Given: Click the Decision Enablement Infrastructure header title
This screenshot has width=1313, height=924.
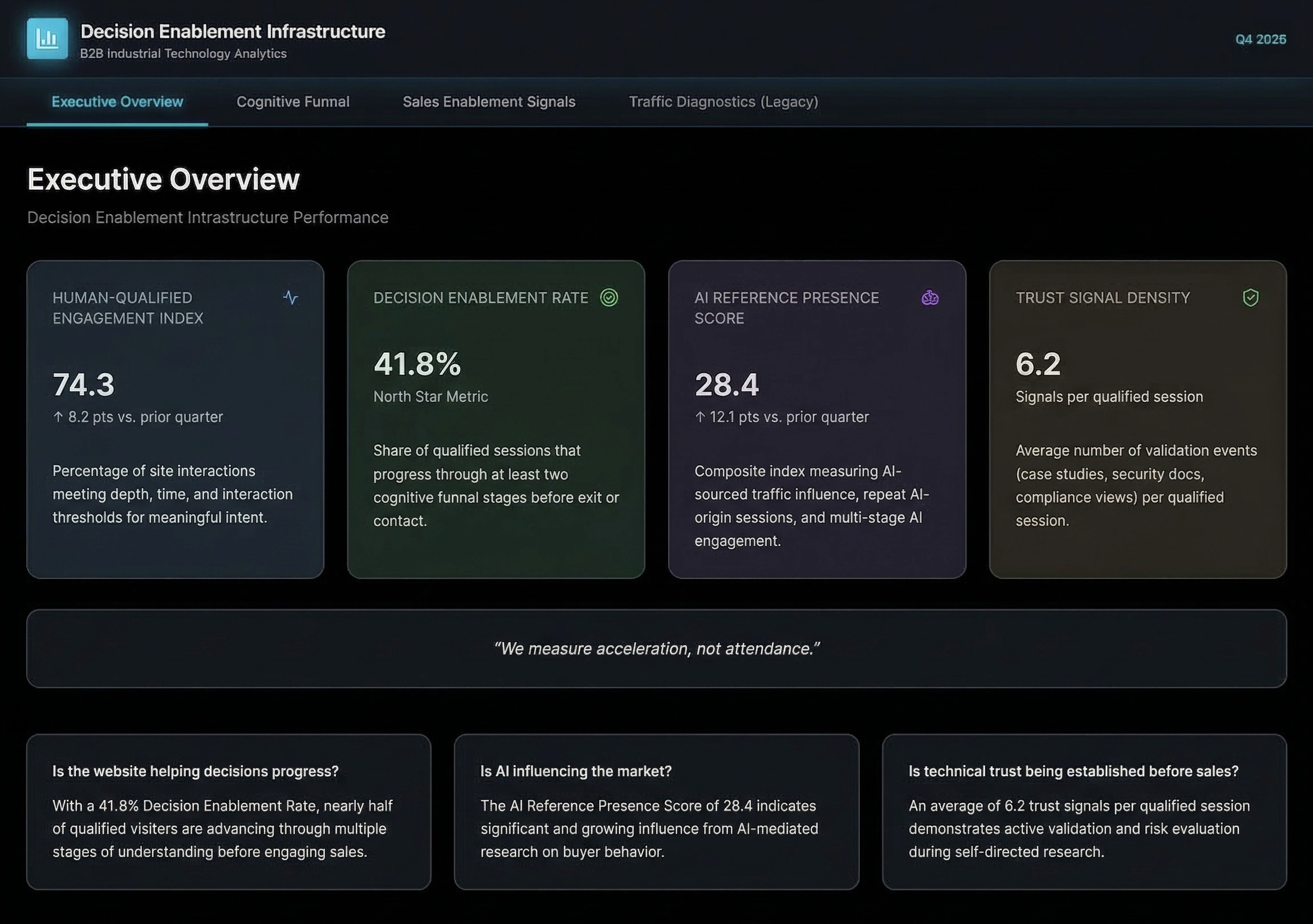Looking at the screenshot, I should (233, 31).
